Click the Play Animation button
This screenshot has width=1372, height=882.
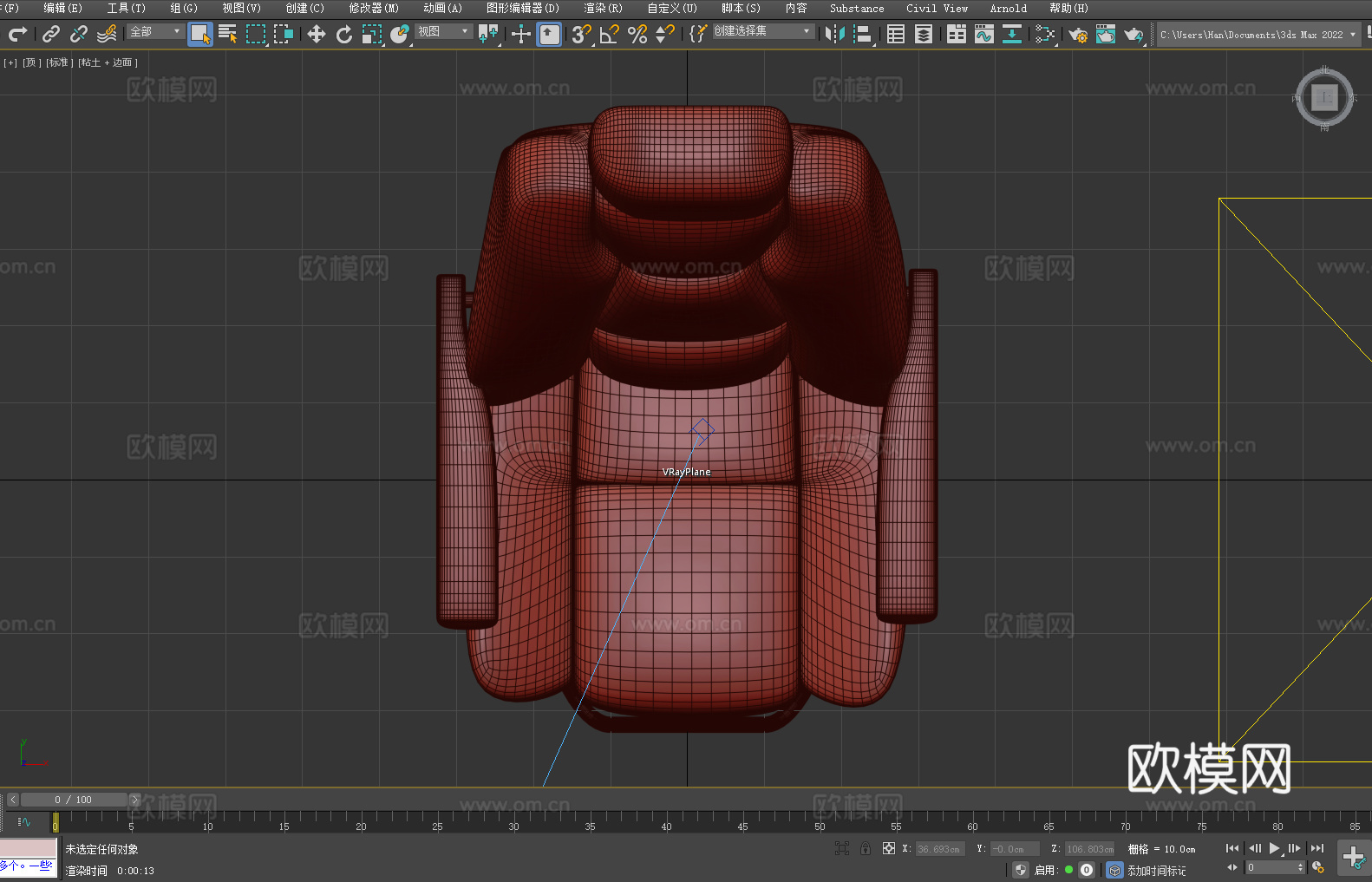click(x=1274, y=848)
